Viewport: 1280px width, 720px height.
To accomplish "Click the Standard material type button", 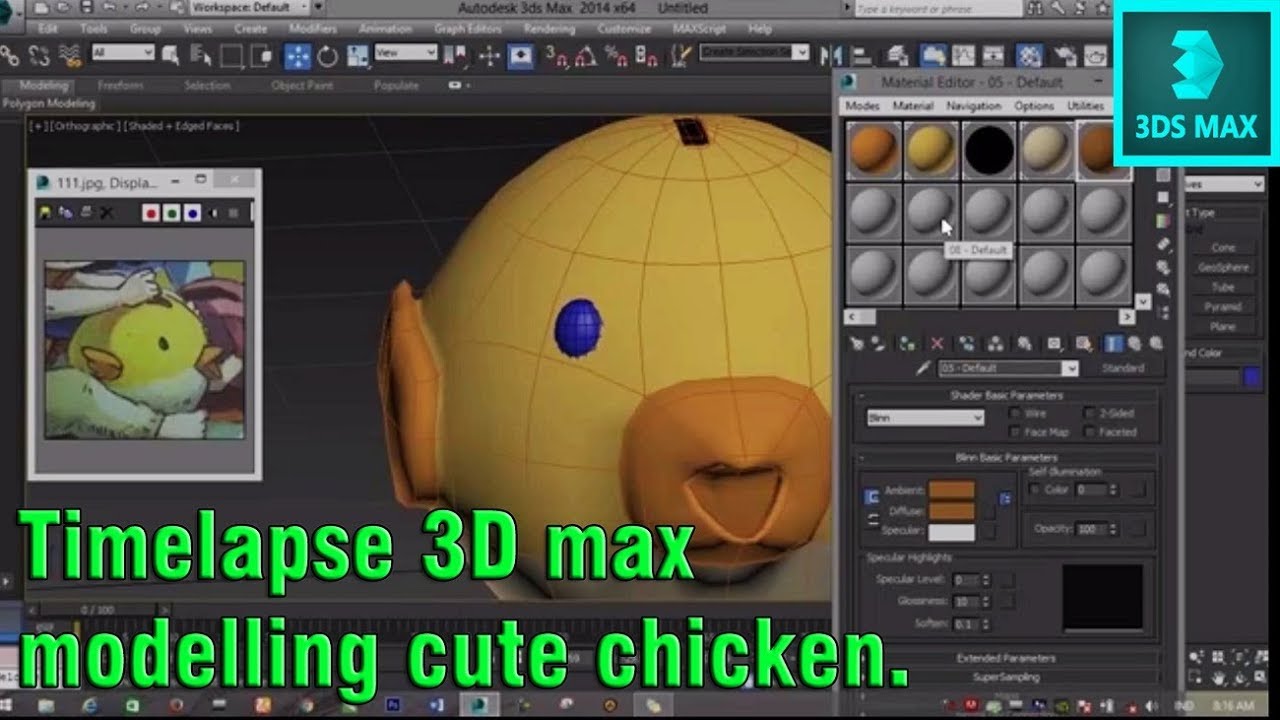I will (1123, 368).
